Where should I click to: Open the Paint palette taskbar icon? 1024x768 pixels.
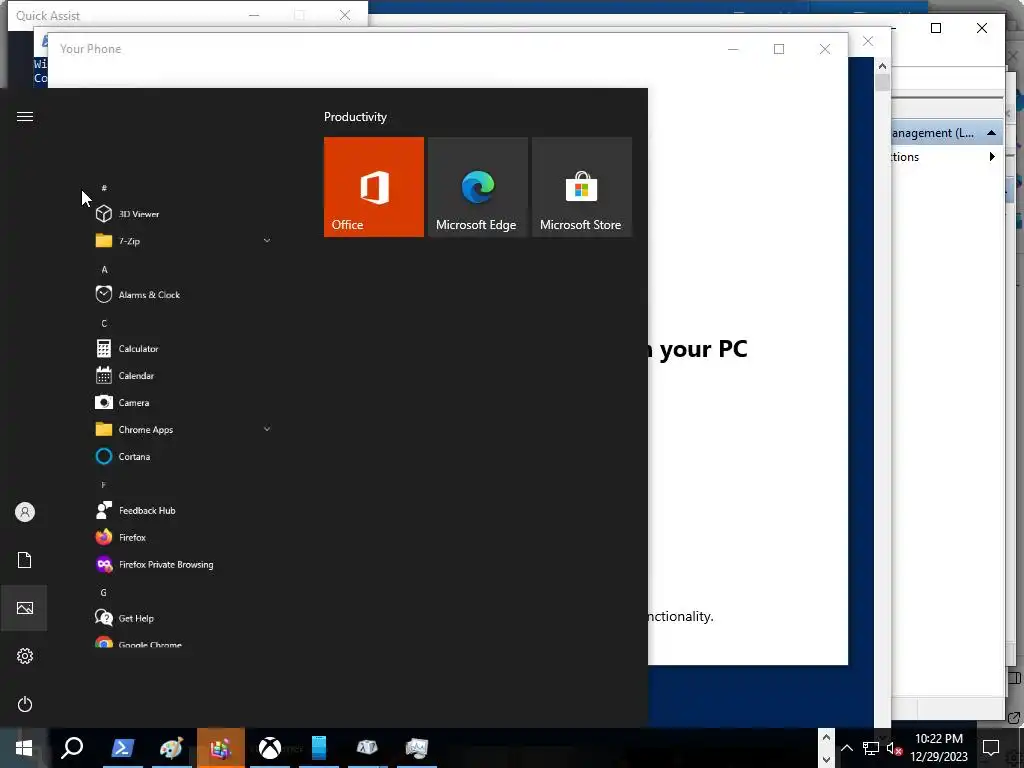tap(171, 748)
